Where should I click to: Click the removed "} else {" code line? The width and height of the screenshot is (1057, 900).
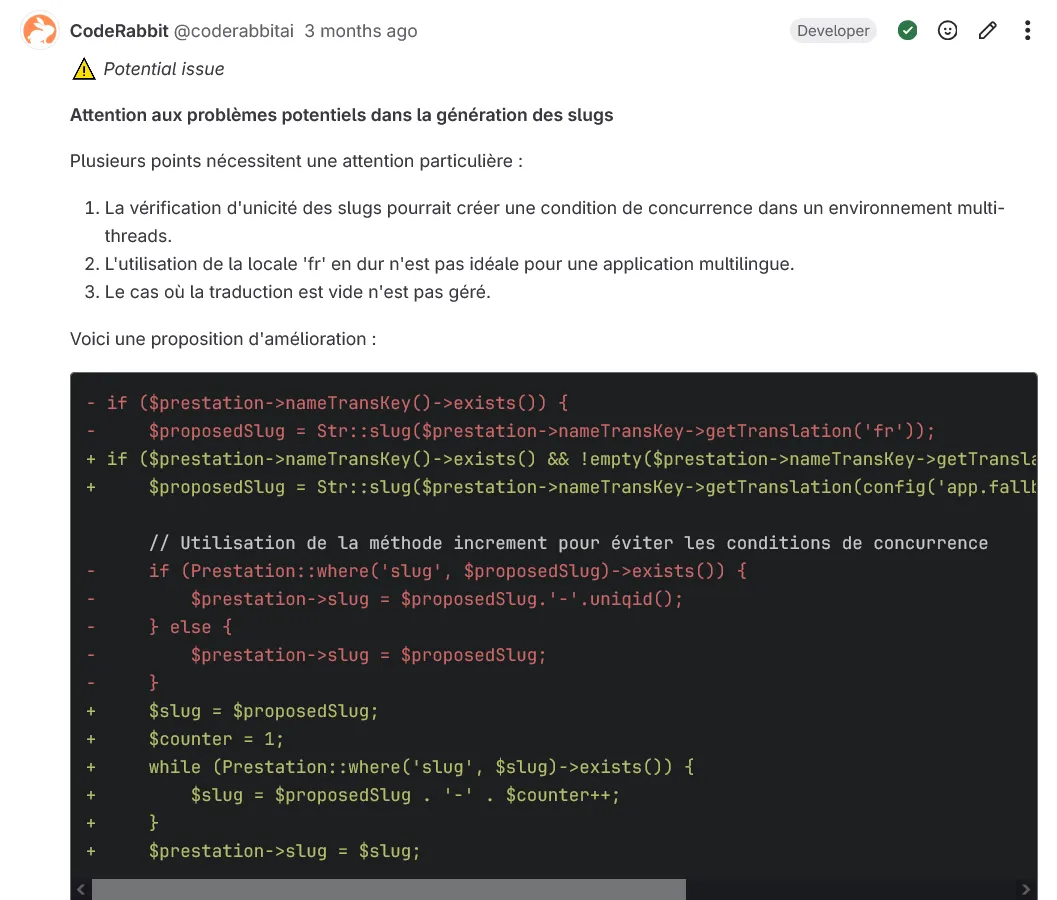190,627
